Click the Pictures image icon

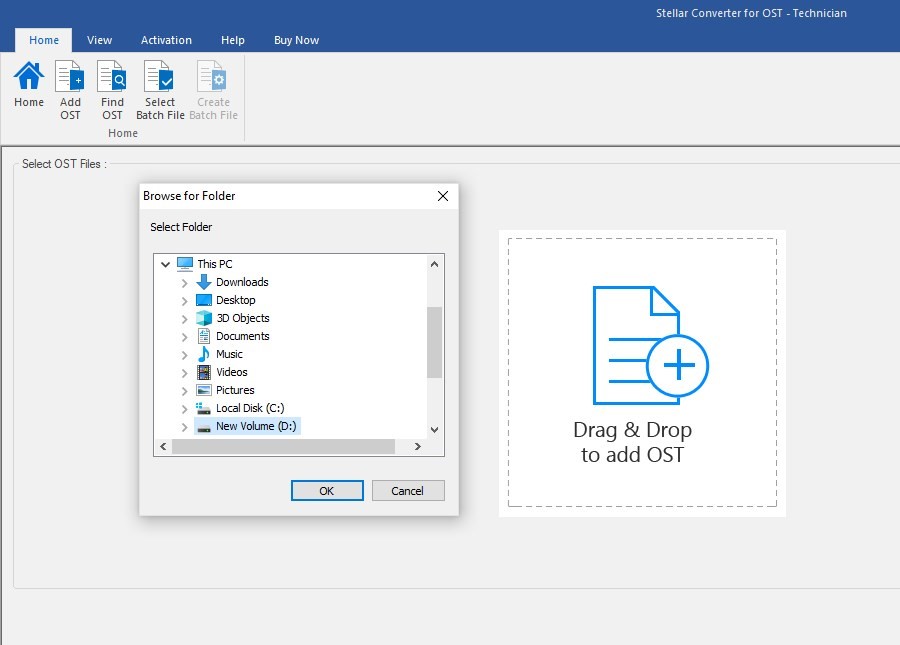click(x=204, y=390)
